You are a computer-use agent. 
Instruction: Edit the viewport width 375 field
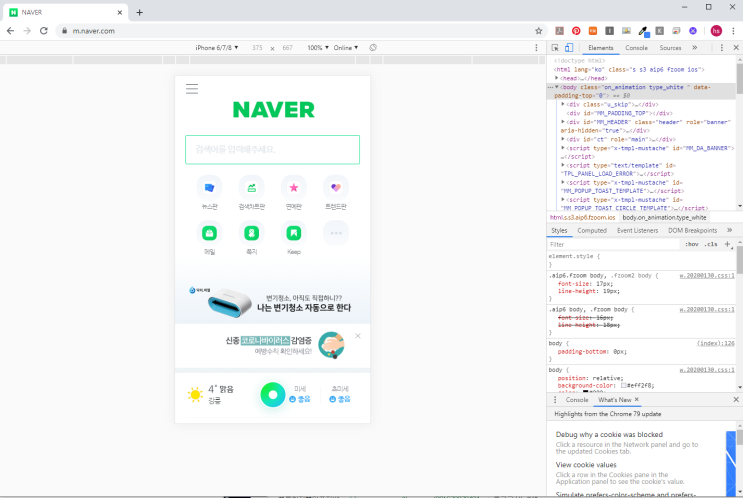(x=257, y=48)
